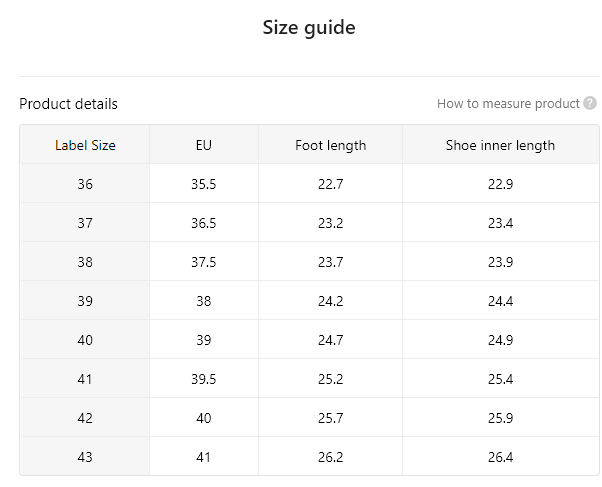Select label size 43 cell
The width and height of the screenshot is (602, 487).
[x=85, y=457]
